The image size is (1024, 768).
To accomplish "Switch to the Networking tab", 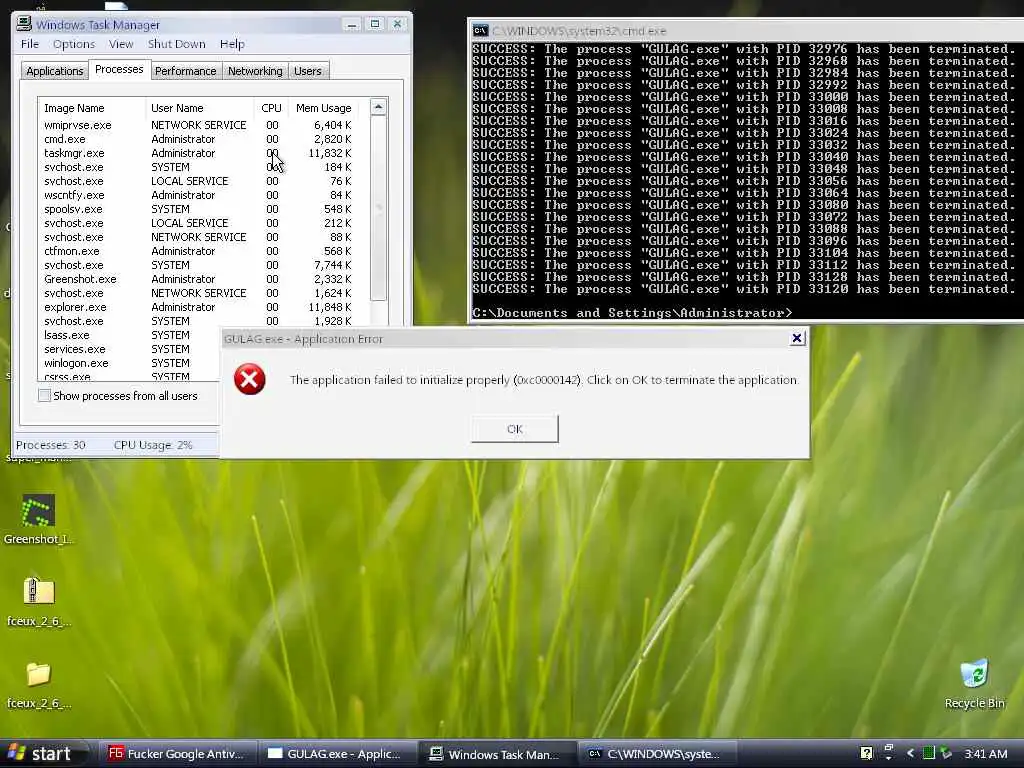I will tap(255, 71).
